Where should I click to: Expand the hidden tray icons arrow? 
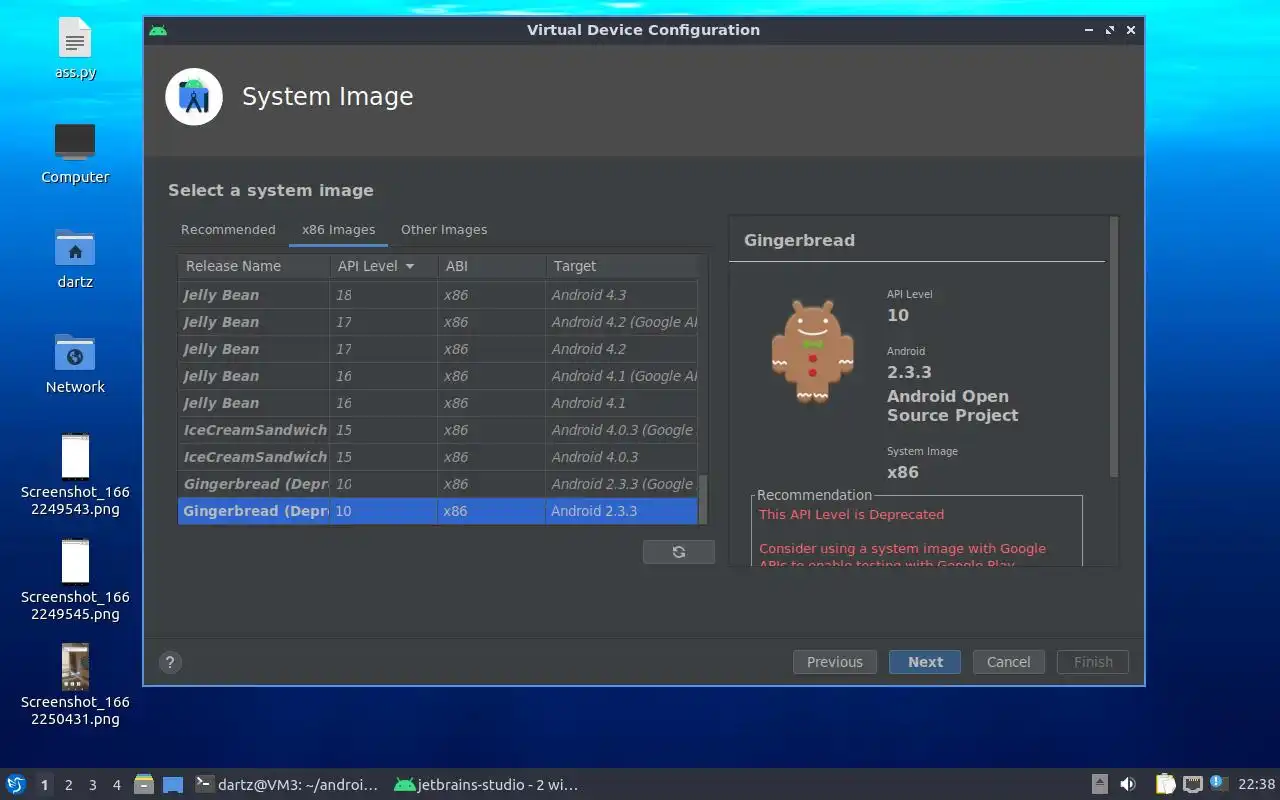pos(1100,785)
